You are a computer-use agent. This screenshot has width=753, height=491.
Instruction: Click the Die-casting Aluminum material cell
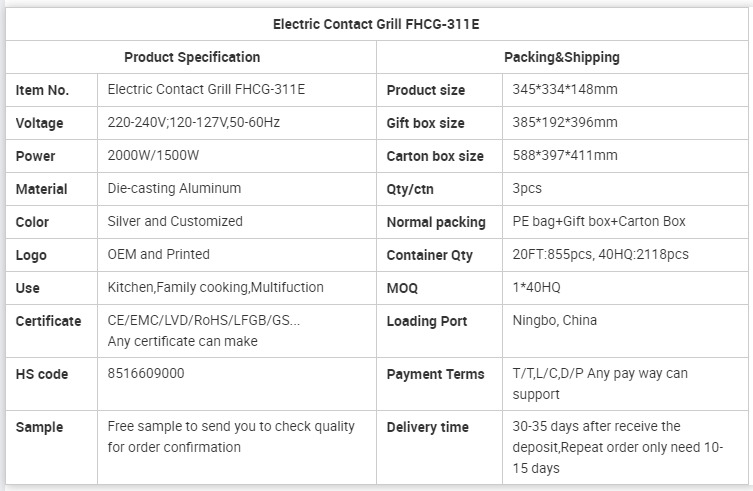pyautogui.click(x=237, y=189)
